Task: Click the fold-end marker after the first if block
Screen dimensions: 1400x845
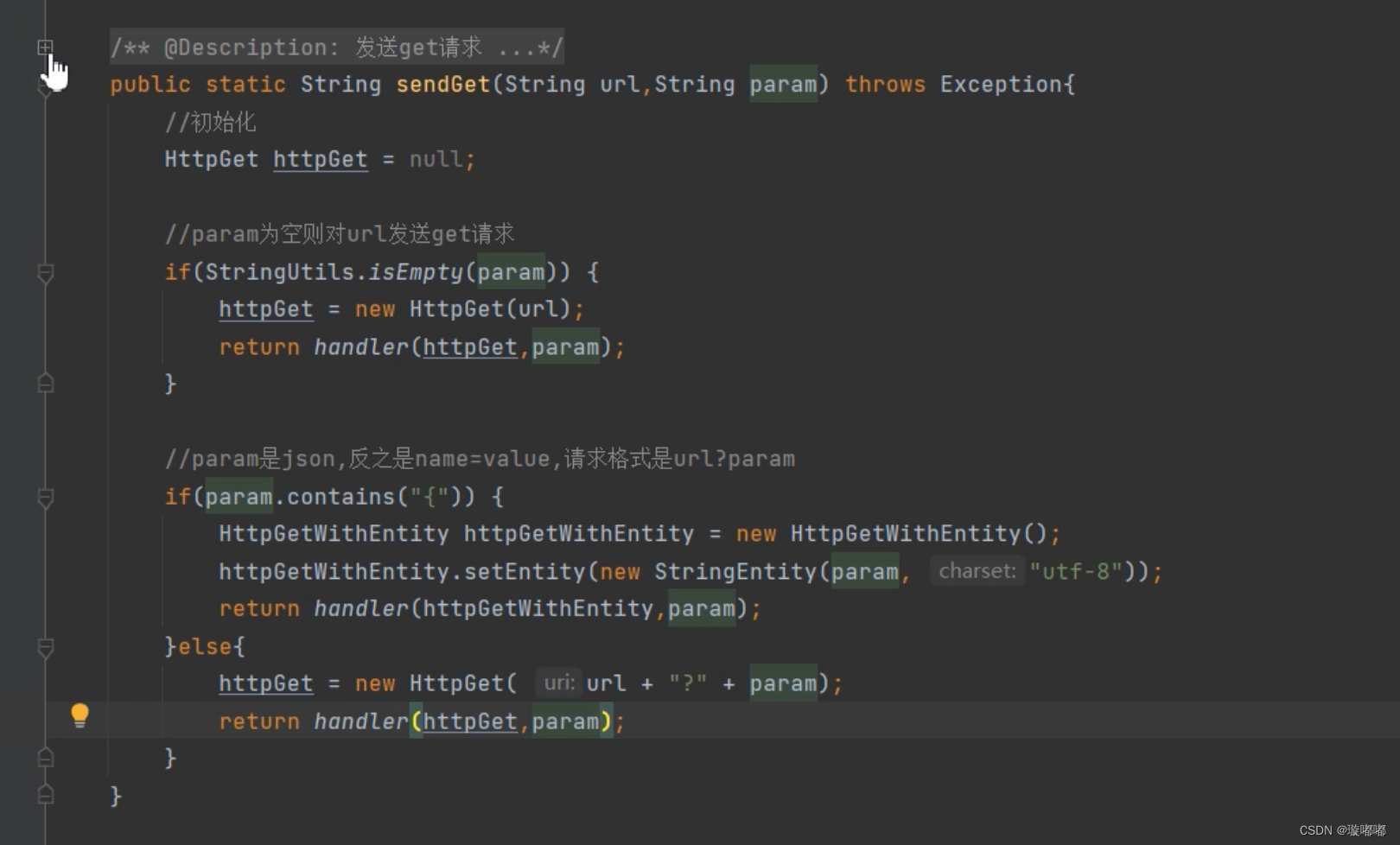Action: click(45, 383)
